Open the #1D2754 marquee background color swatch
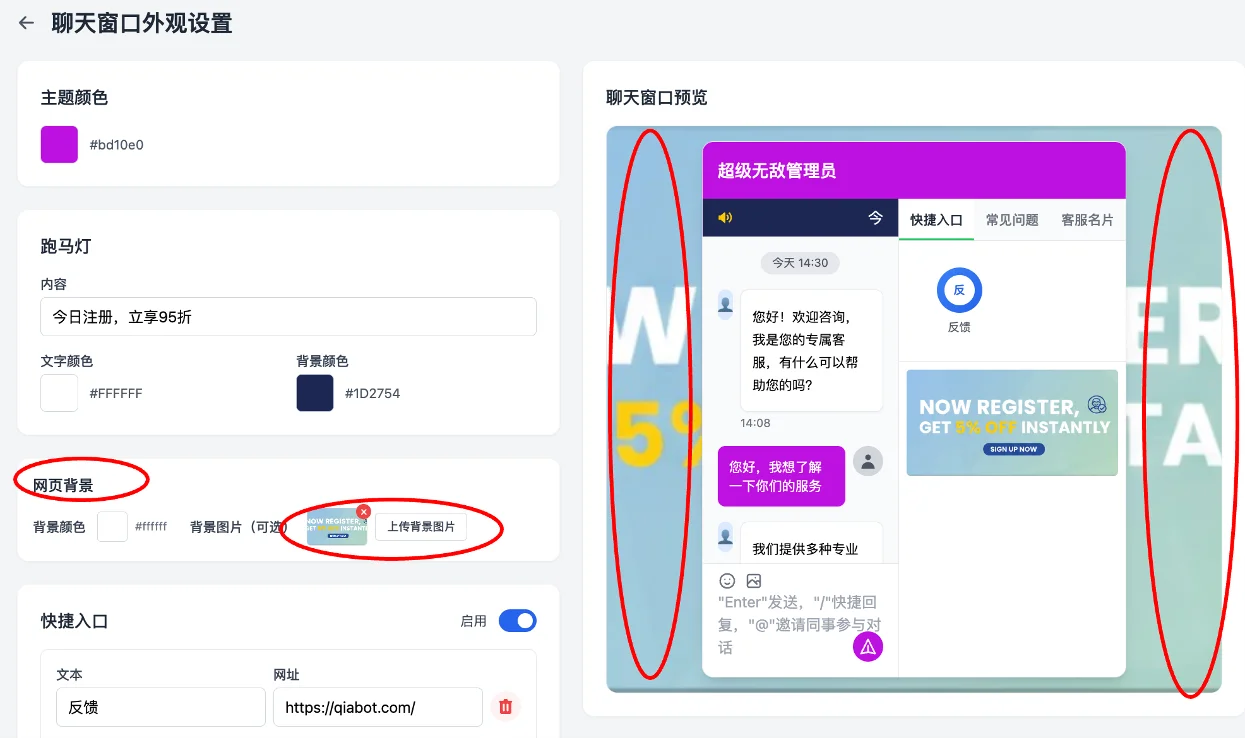 314,392
